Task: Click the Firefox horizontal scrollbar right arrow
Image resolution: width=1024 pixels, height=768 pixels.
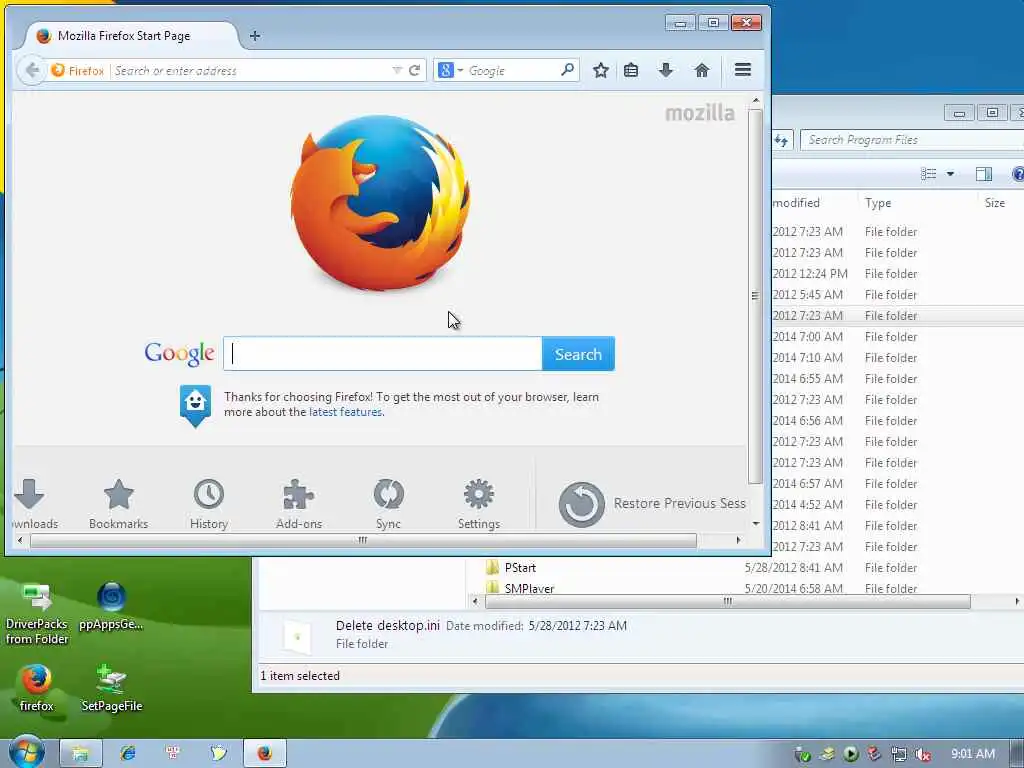Action: (739, 540)
